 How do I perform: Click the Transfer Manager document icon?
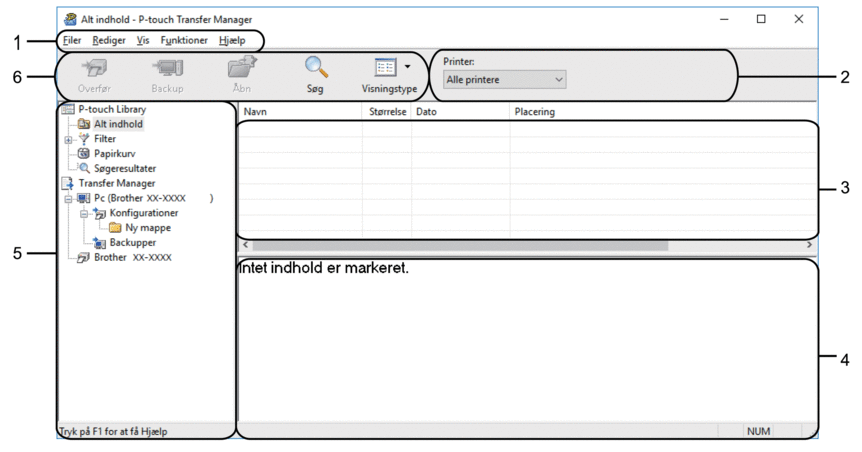click(x=68, y=183)
